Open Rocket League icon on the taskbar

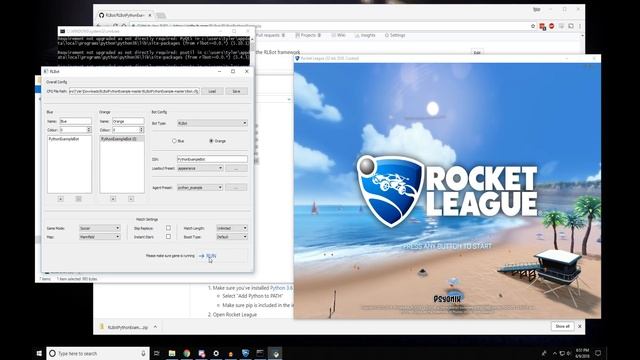[x=245, y=353]
